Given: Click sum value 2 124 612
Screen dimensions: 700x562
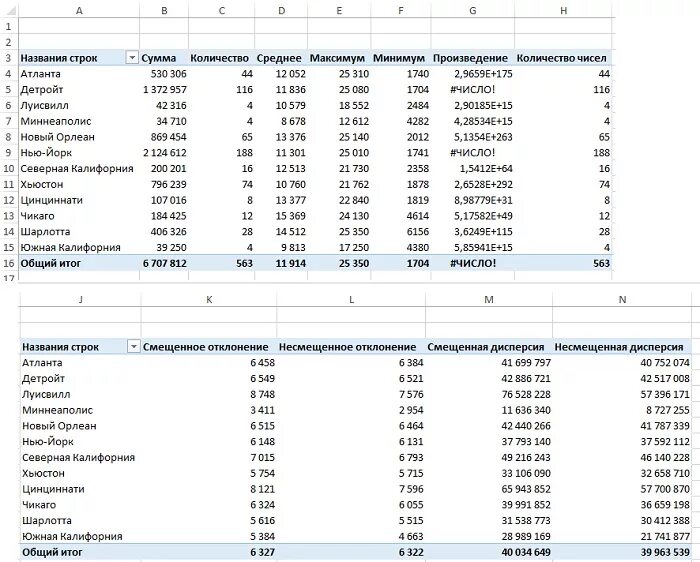Looking at the screenshot, I should (165, 153).
